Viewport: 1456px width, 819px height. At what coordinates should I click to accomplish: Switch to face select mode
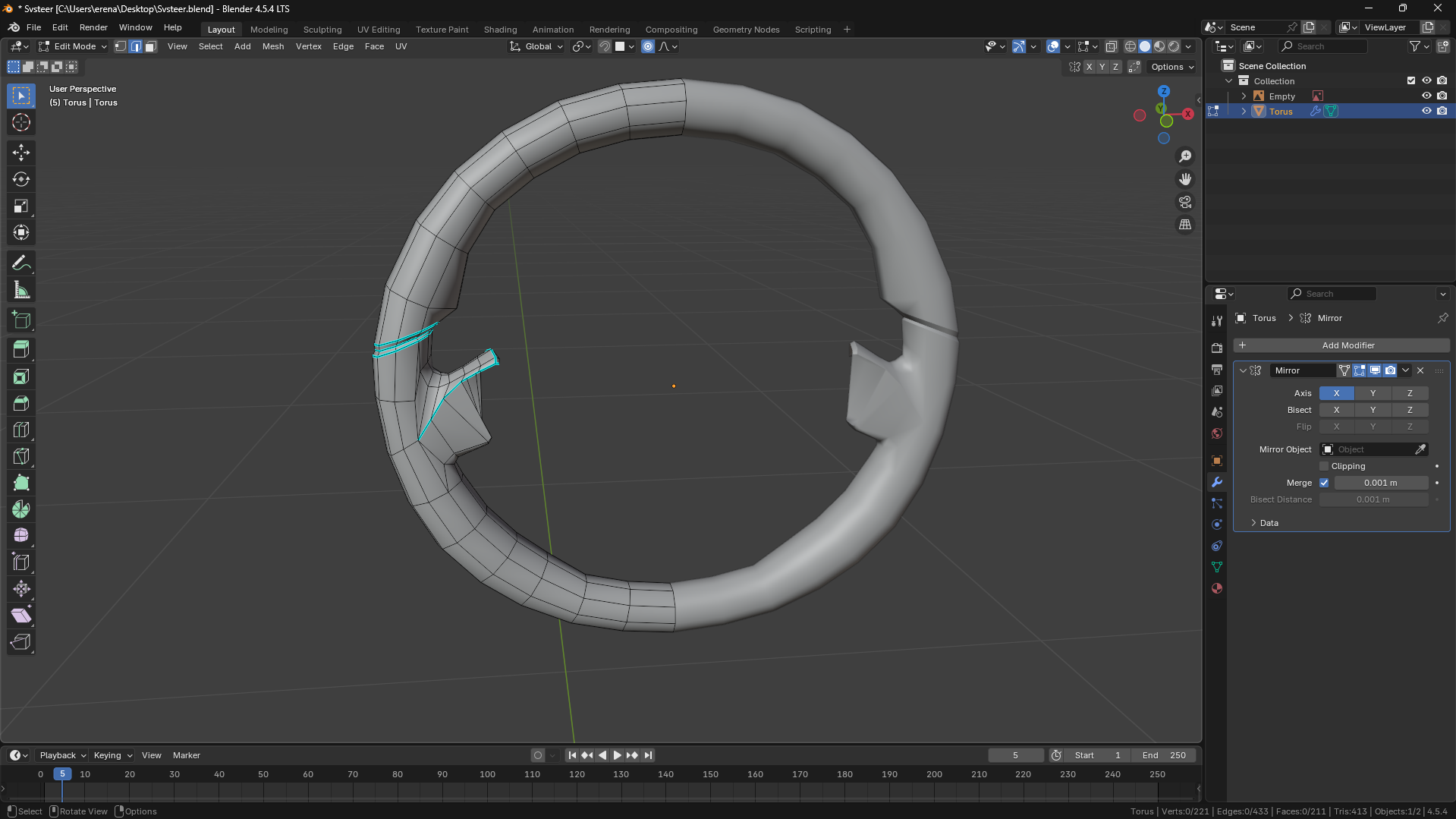150,46
